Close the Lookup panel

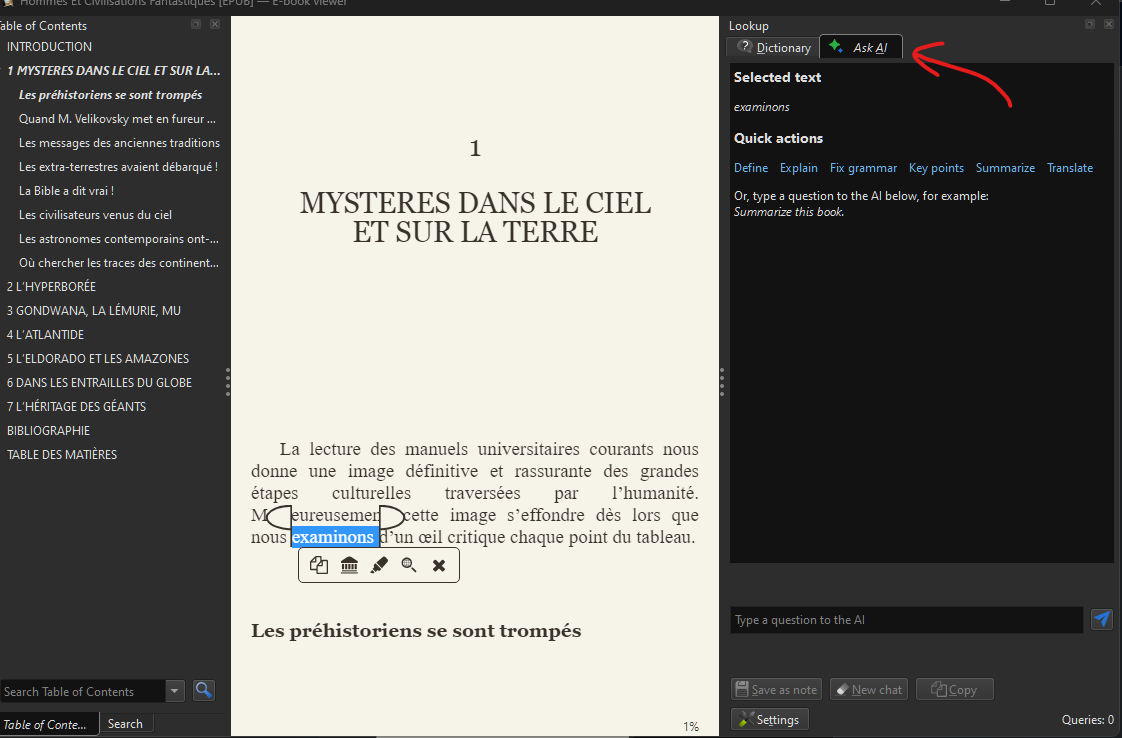(x=1108, y=24)
